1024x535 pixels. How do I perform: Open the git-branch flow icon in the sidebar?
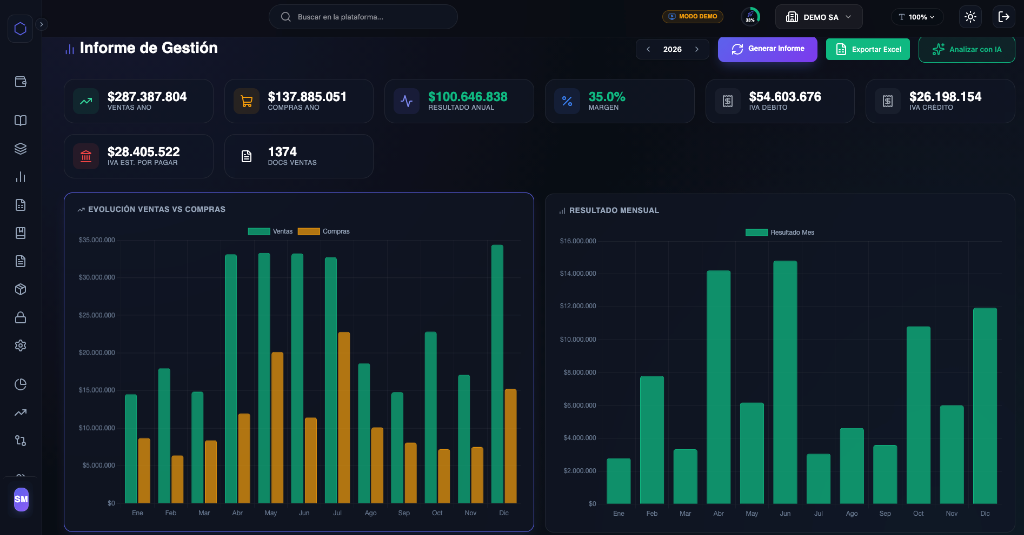tap(20, 440)
